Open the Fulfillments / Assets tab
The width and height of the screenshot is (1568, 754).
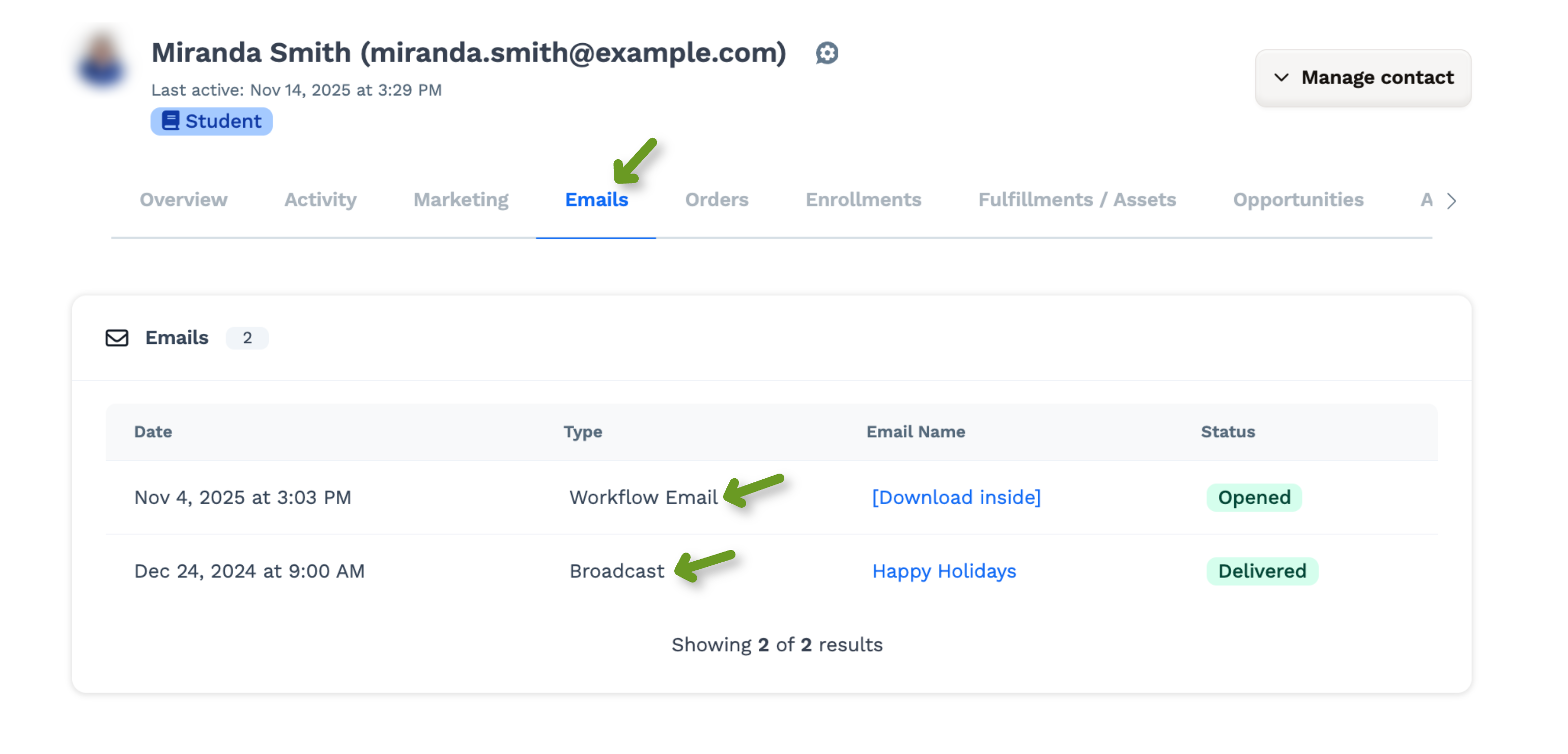[1077, 199]
